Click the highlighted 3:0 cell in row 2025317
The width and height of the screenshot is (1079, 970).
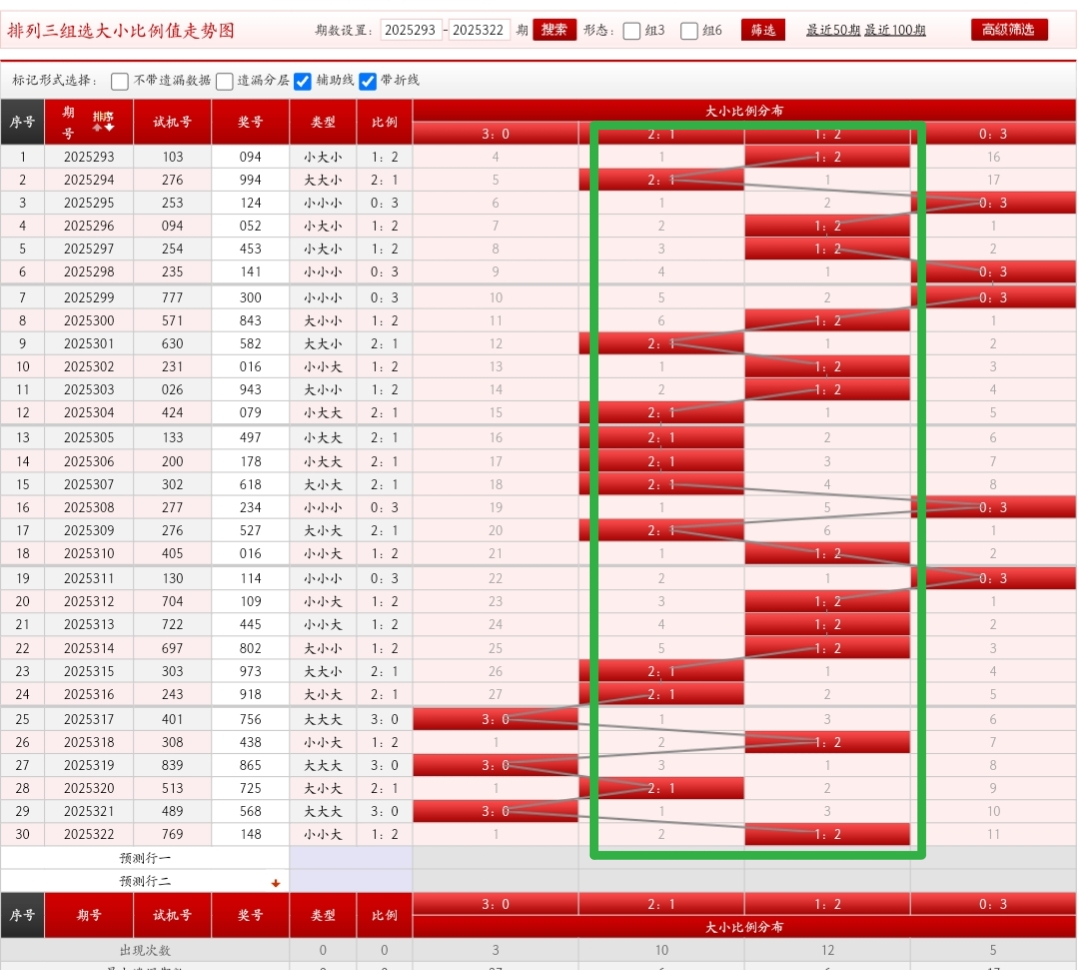click(x=495, y=719)
